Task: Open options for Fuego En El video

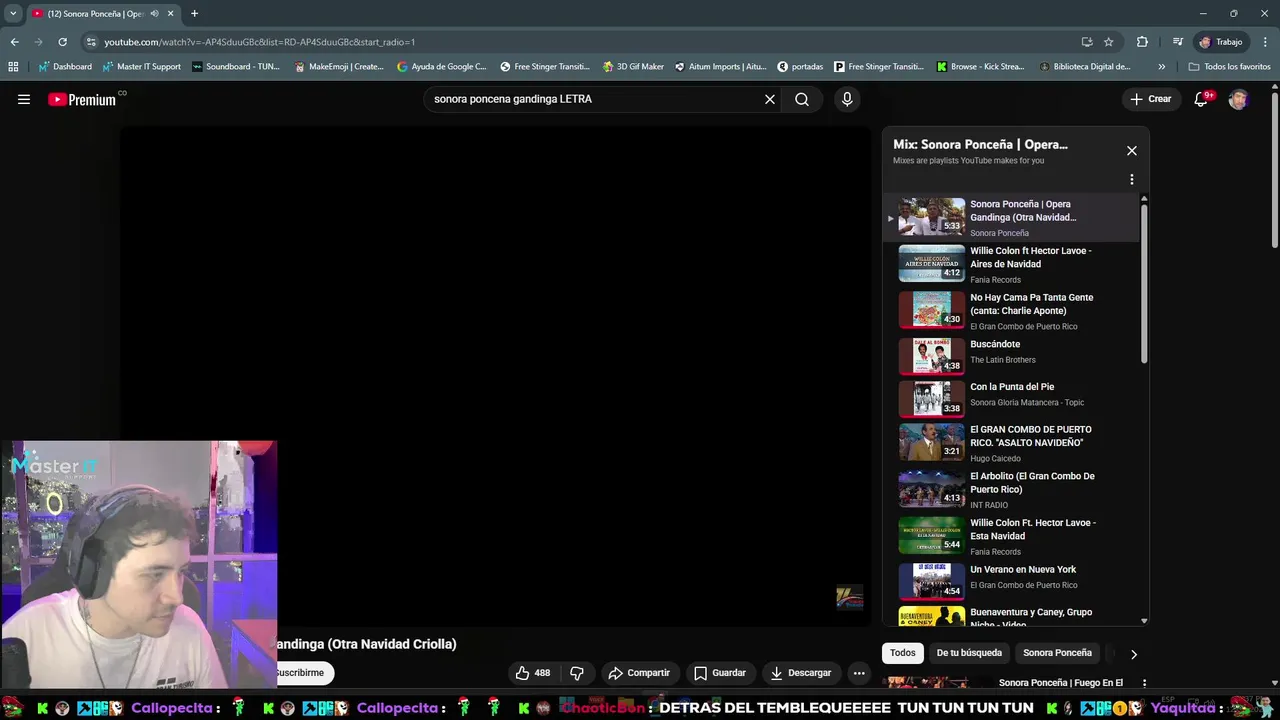Action: click(x=1144, y=683)
